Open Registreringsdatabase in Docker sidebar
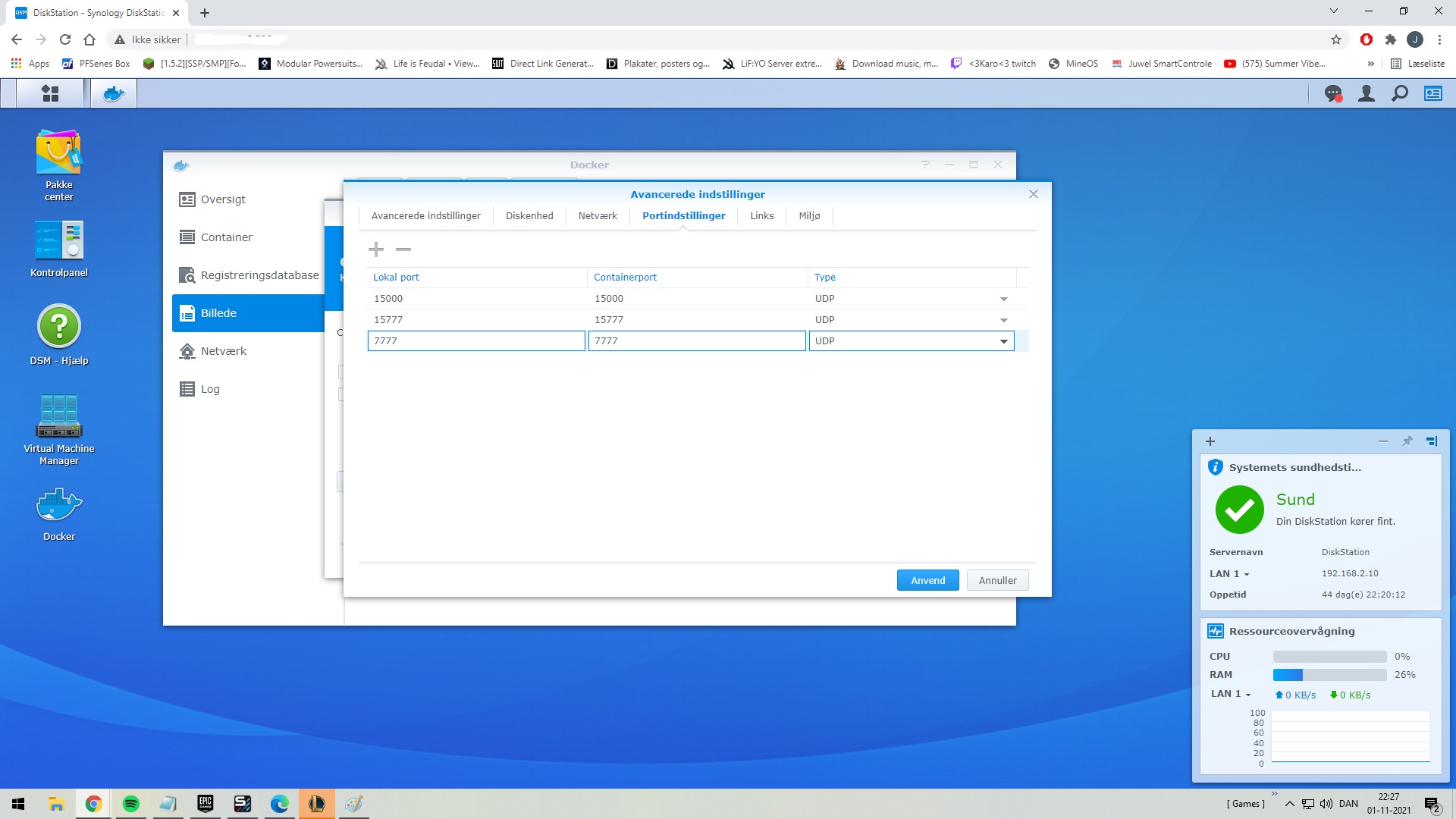1456x819 pixels. click(x=259, y=275)
